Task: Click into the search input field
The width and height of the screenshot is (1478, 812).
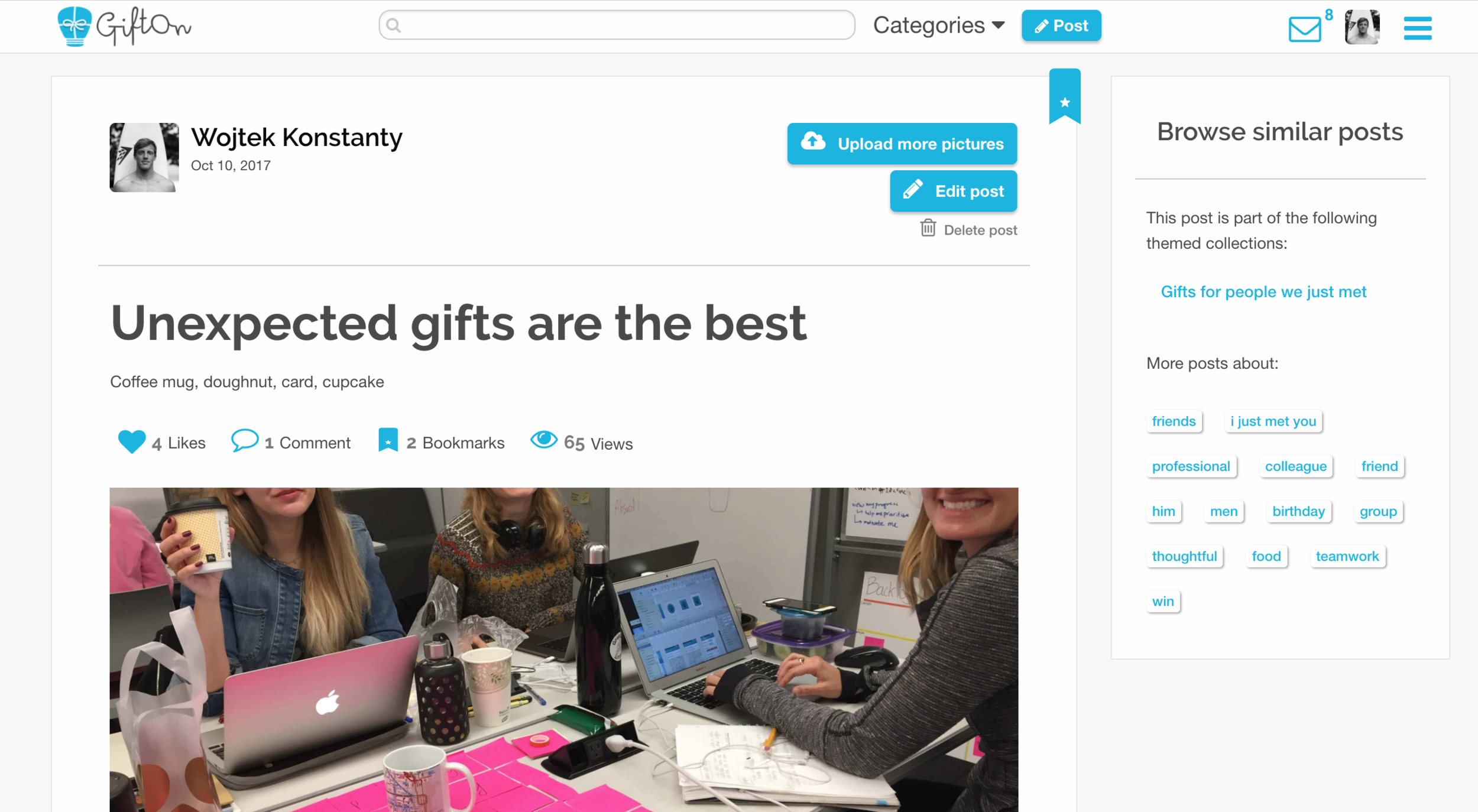Action: (617, 25)
